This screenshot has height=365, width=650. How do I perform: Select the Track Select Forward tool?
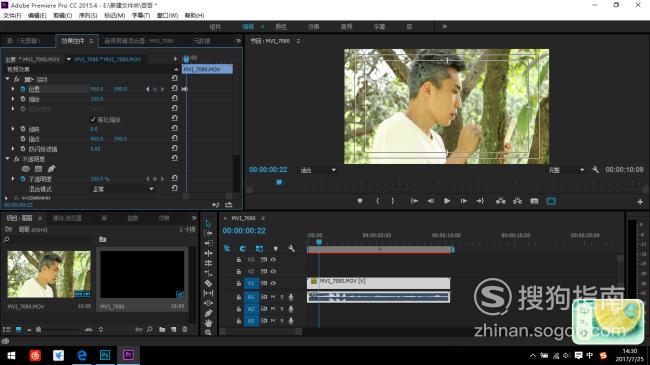tap(208, 233)
